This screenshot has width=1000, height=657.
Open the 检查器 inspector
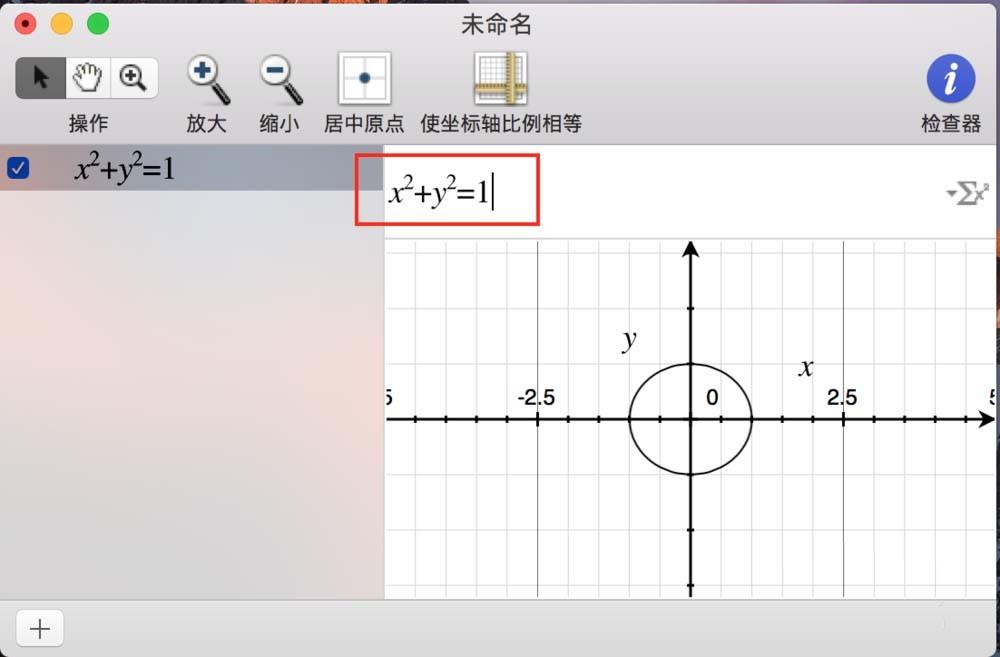[950, 77]
